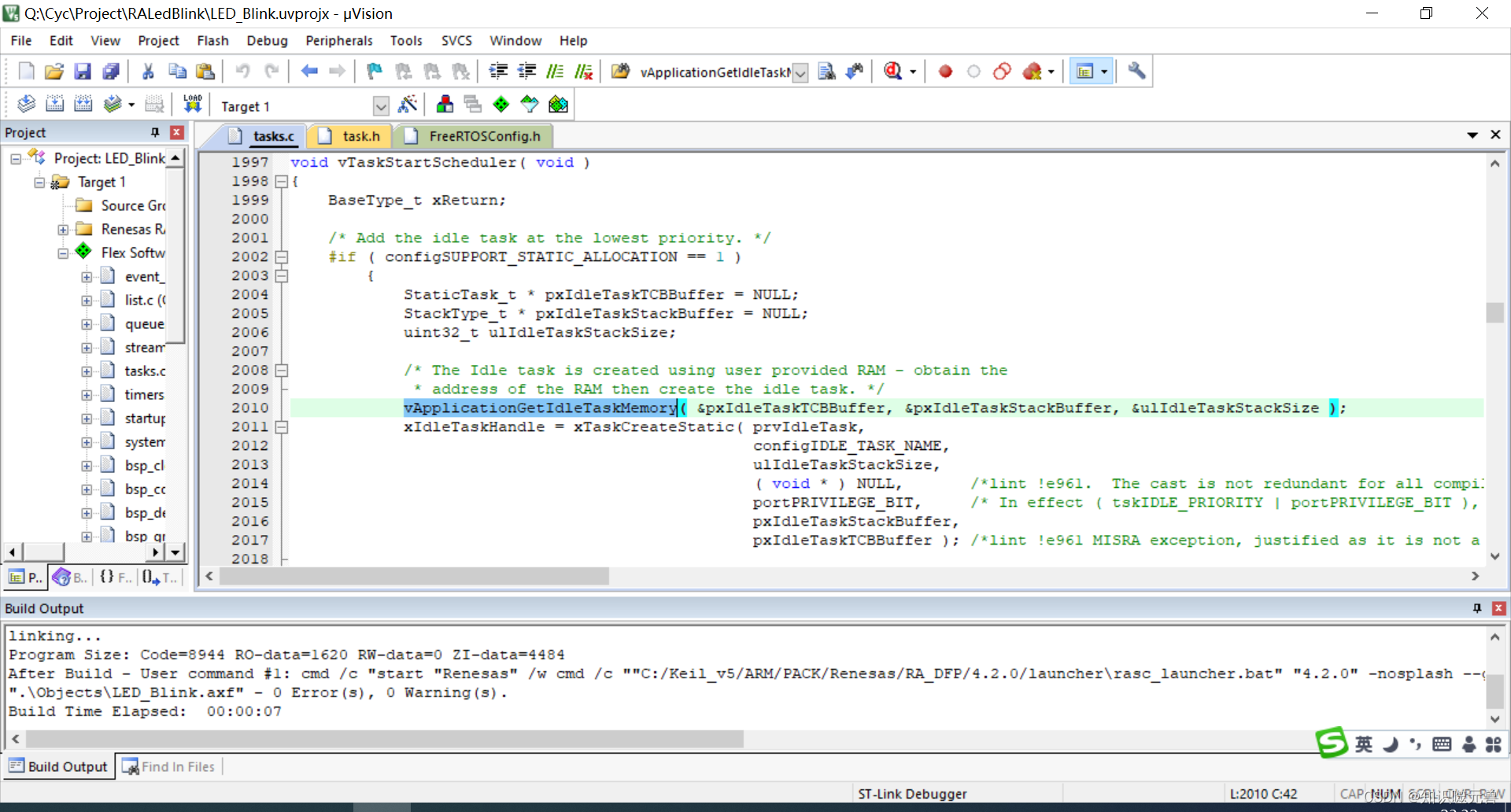
Task: Switch to the Functions panel tab
Action: click(116, 578)
